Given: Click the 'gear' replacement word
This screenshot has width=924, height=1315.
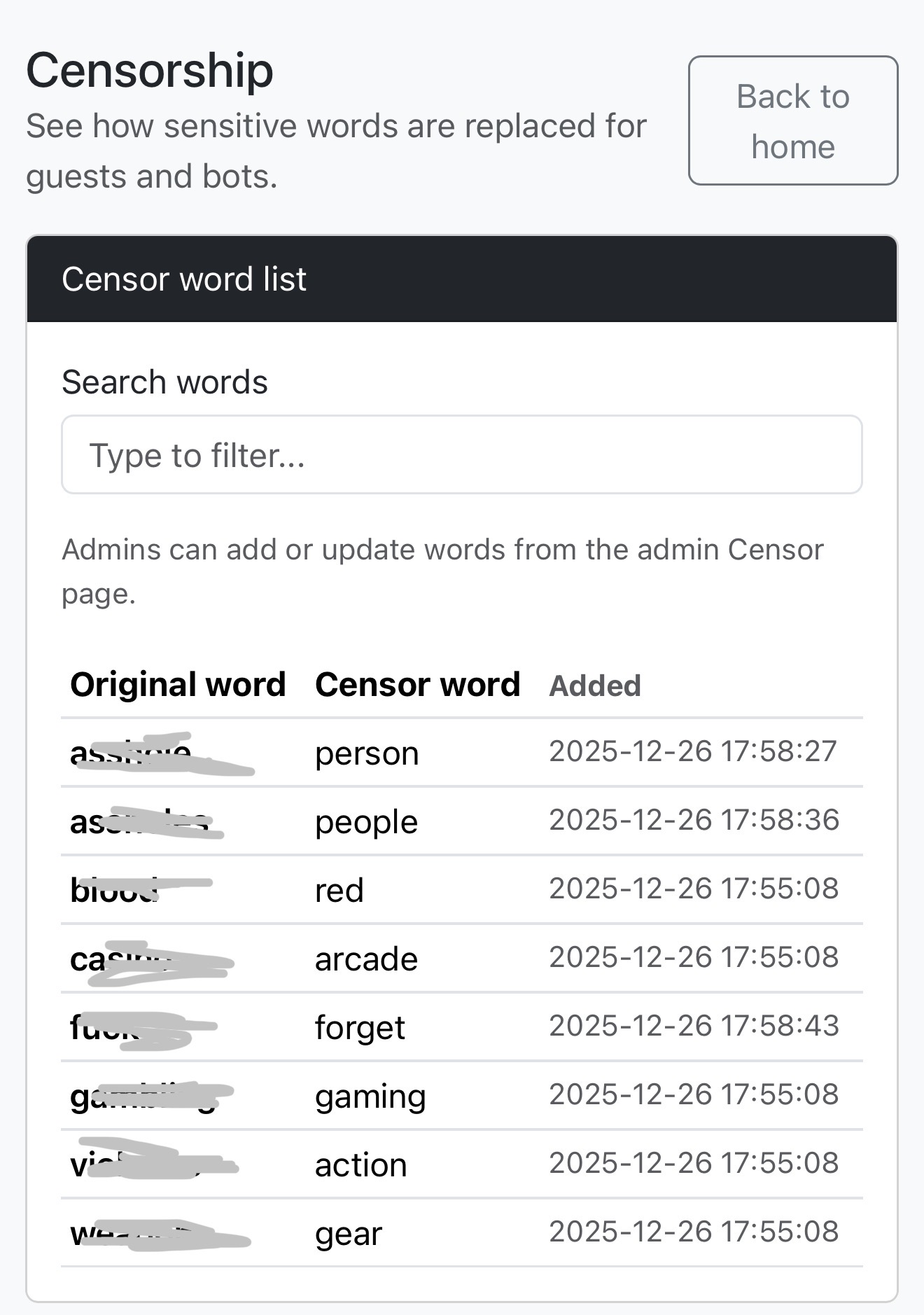Looking at the screenshot, I should tap(349, 1234).
